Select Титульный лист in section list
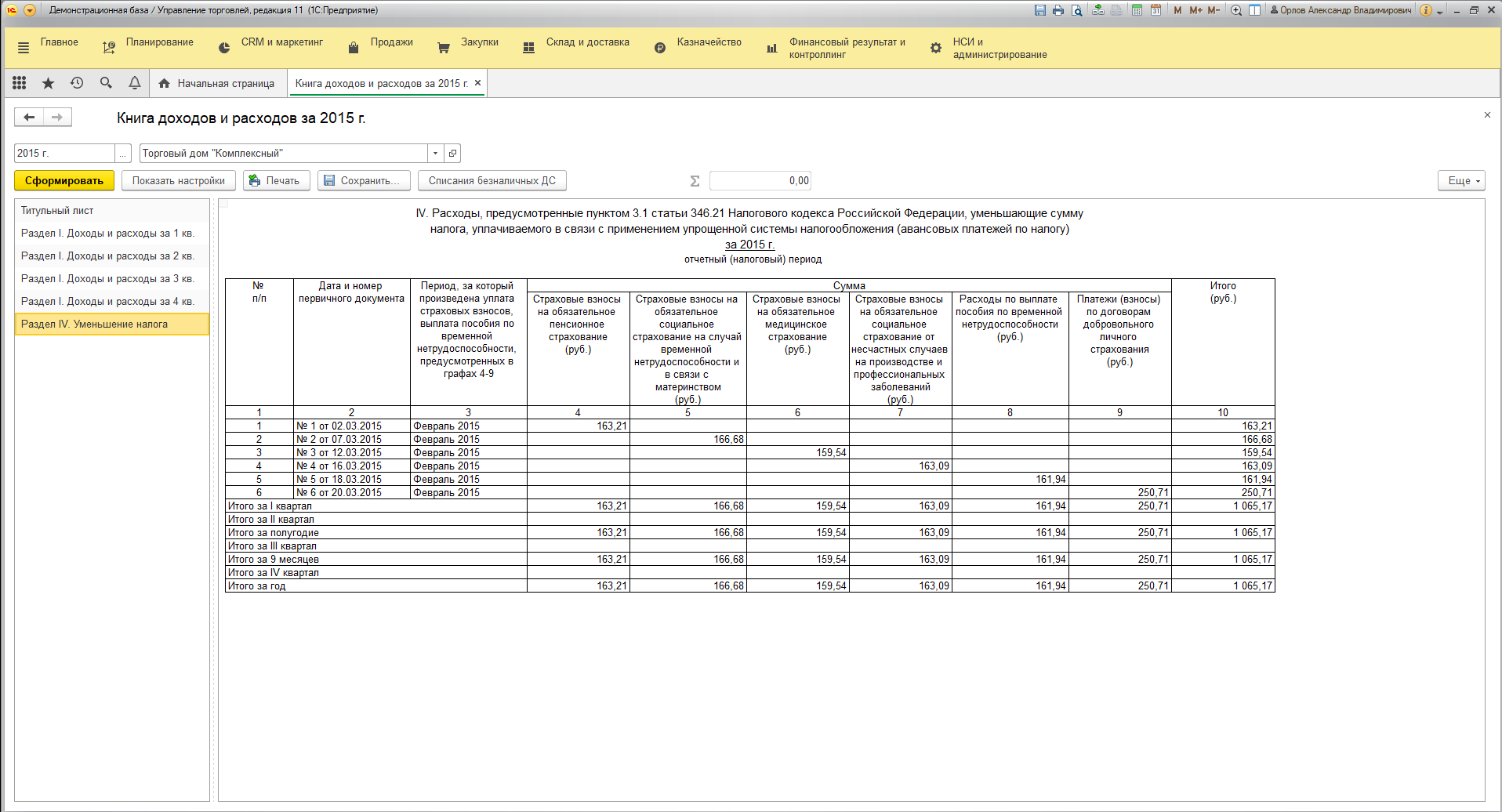The width and height of the screenshot is (1502, 812). coord(112,211)
